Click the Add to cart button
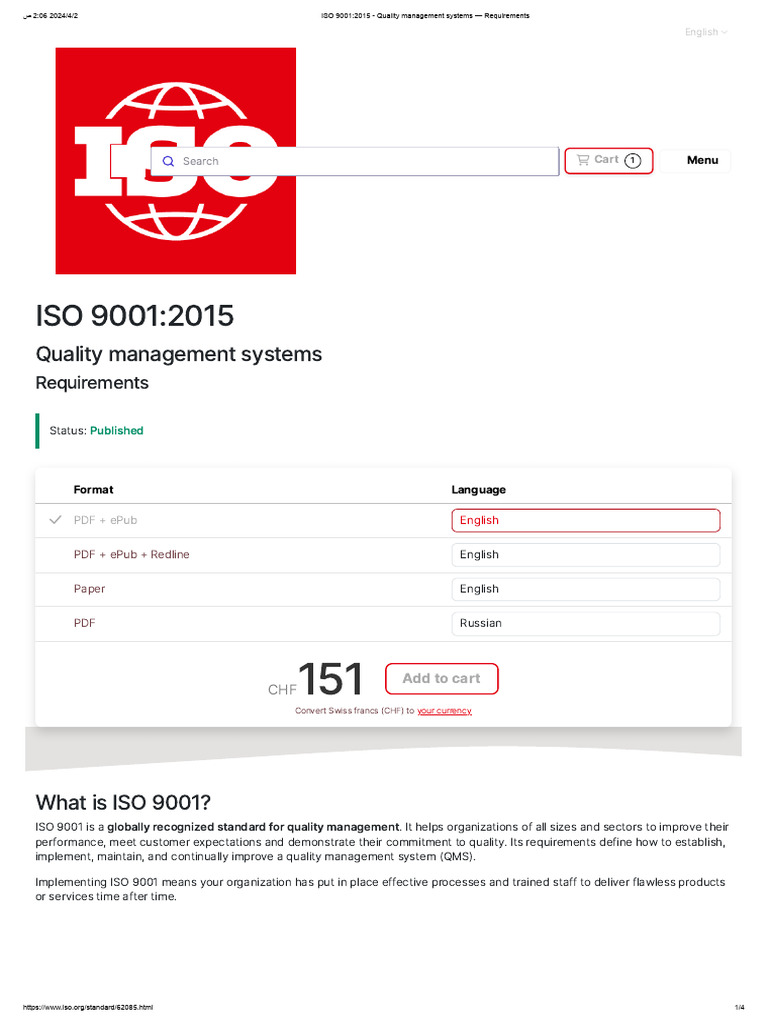Viewport: 768px width, 1024px height. point(441,679)
